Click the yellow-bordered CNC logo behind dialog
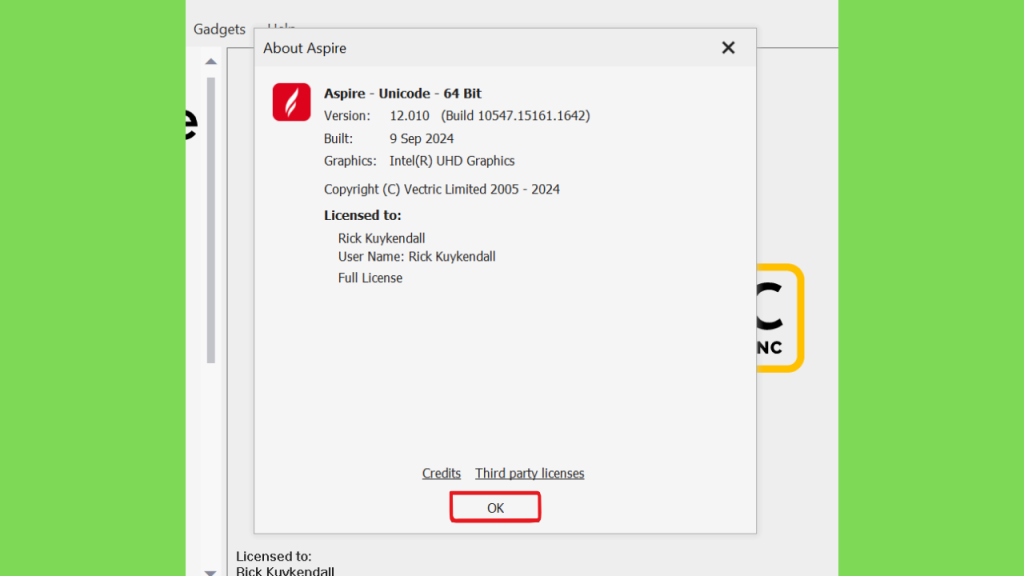The image size is (1024, 576). tap(780, 318)
